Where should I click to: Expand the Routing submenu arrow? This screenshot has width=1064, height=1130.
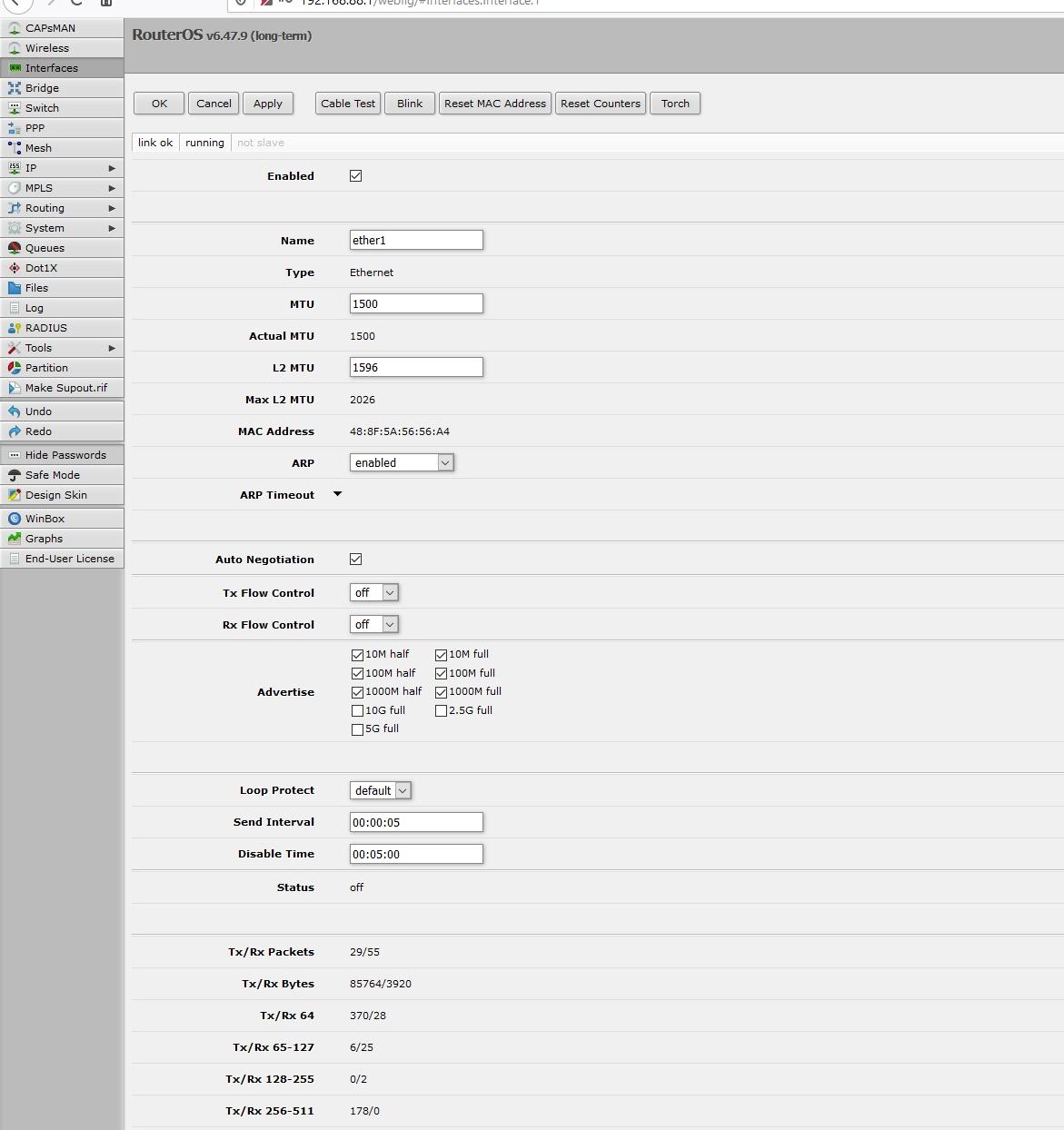coord(112,208)
